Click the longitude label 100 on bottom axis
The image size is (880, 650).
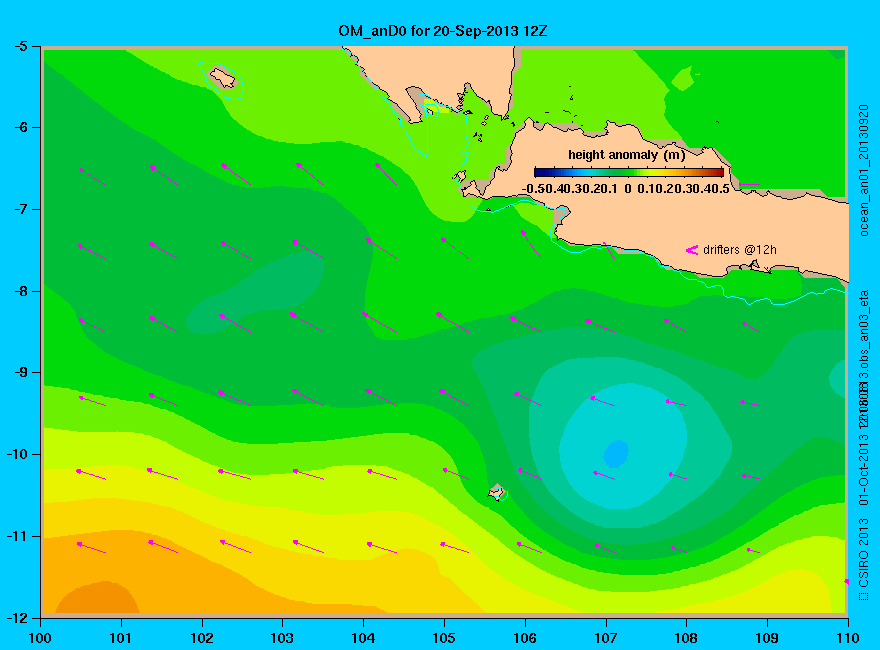40,638
